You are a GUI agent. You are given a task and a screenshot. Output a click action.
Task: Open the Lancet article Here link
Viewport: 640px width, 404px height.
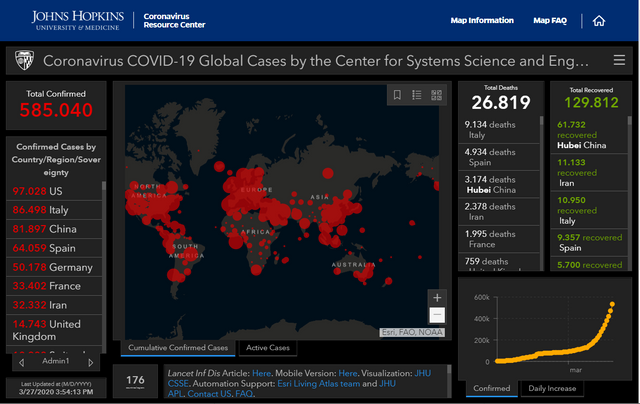[261, 373]
